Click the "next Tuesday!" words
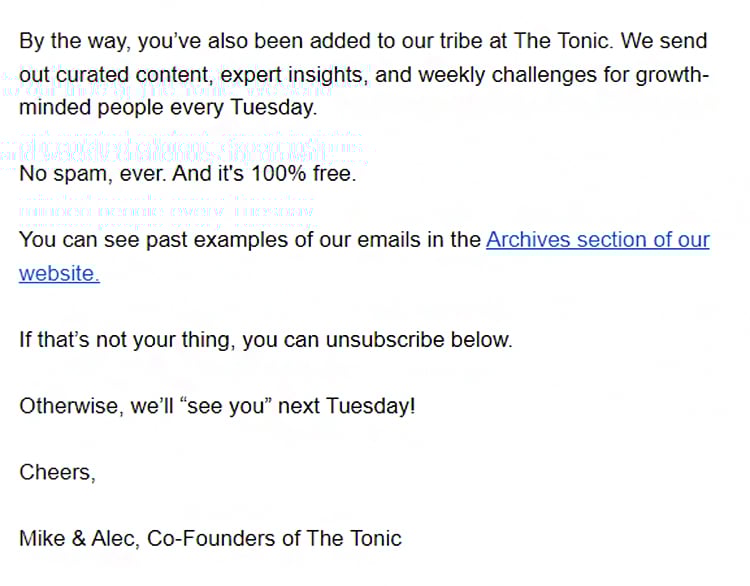 pos(346,406)
